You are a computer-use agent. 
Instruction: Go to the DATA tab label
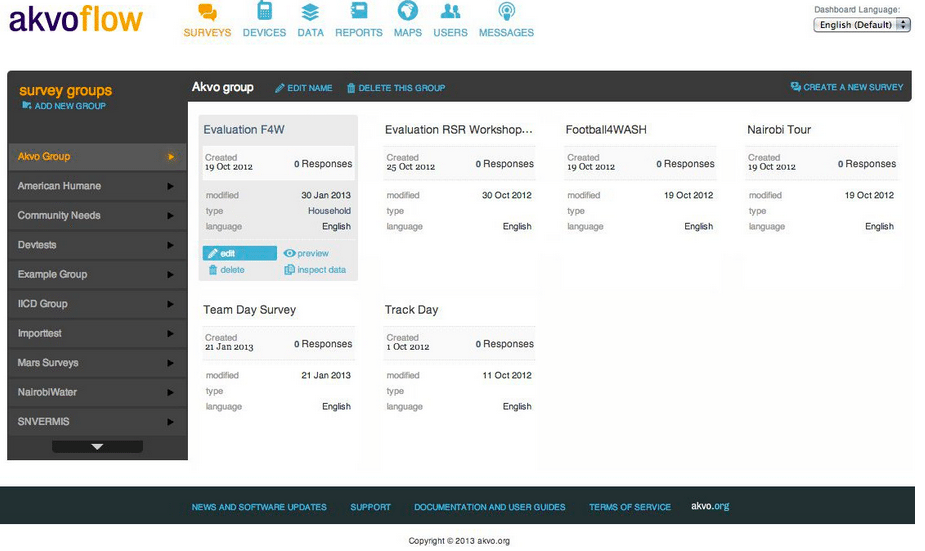[310, 32]
